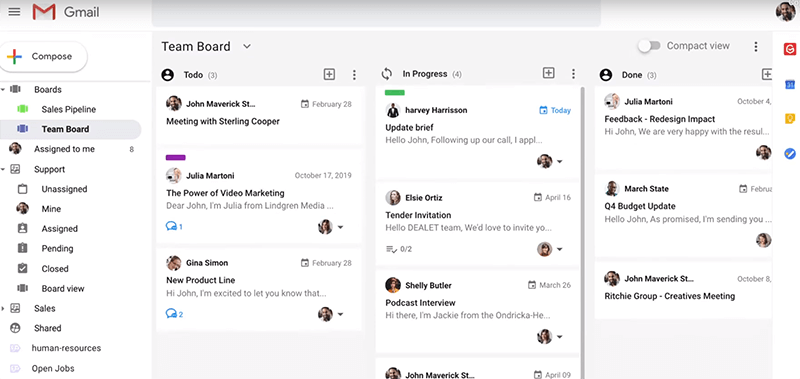
Task: Open Team Board three-dot more options
Action: pos(756,46)
